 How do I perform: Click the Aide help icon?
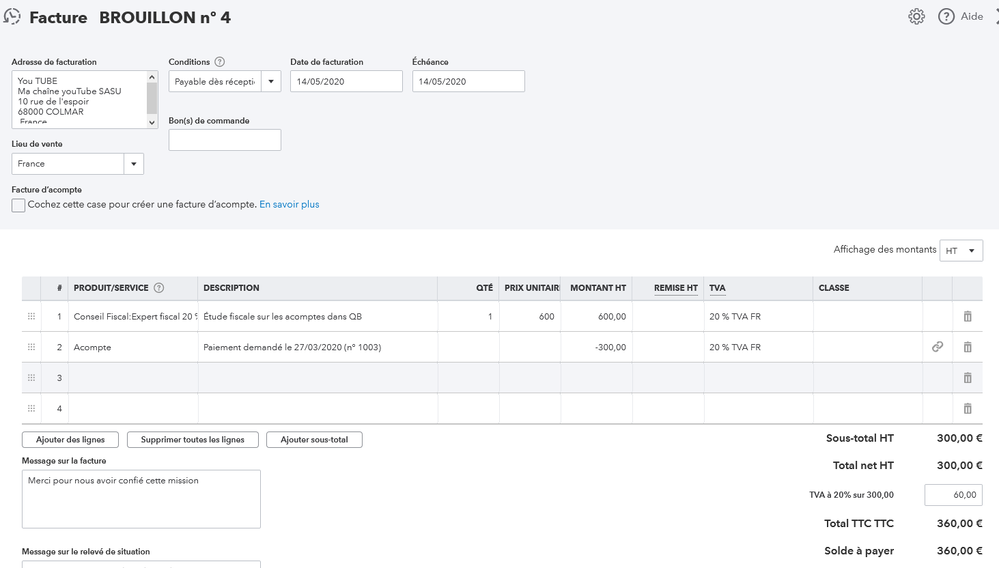(x=946, y=17)
